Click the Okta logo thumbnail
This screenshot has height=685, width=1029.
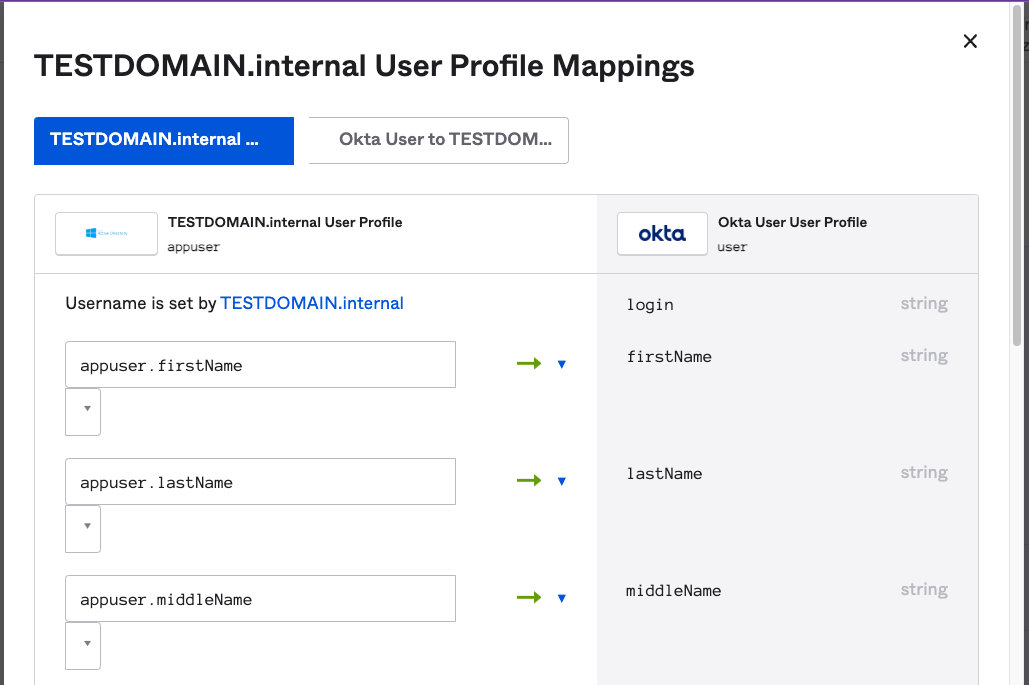pyautogui.click(x=662, y=234)
